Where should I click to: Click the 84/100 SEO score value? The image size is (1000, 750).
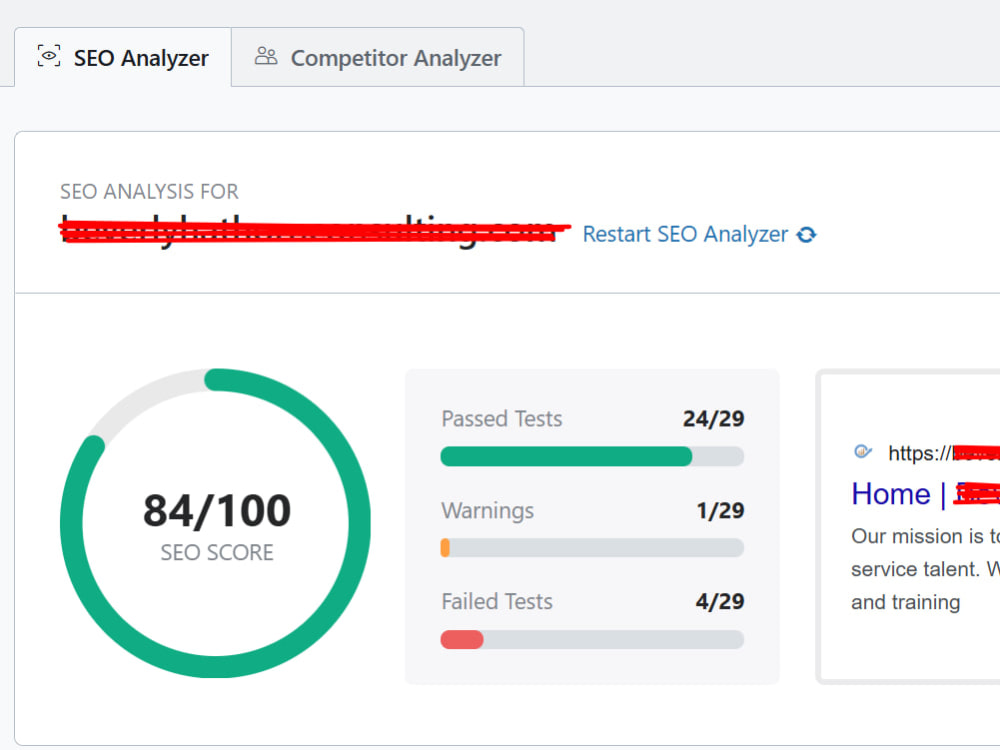217,511
